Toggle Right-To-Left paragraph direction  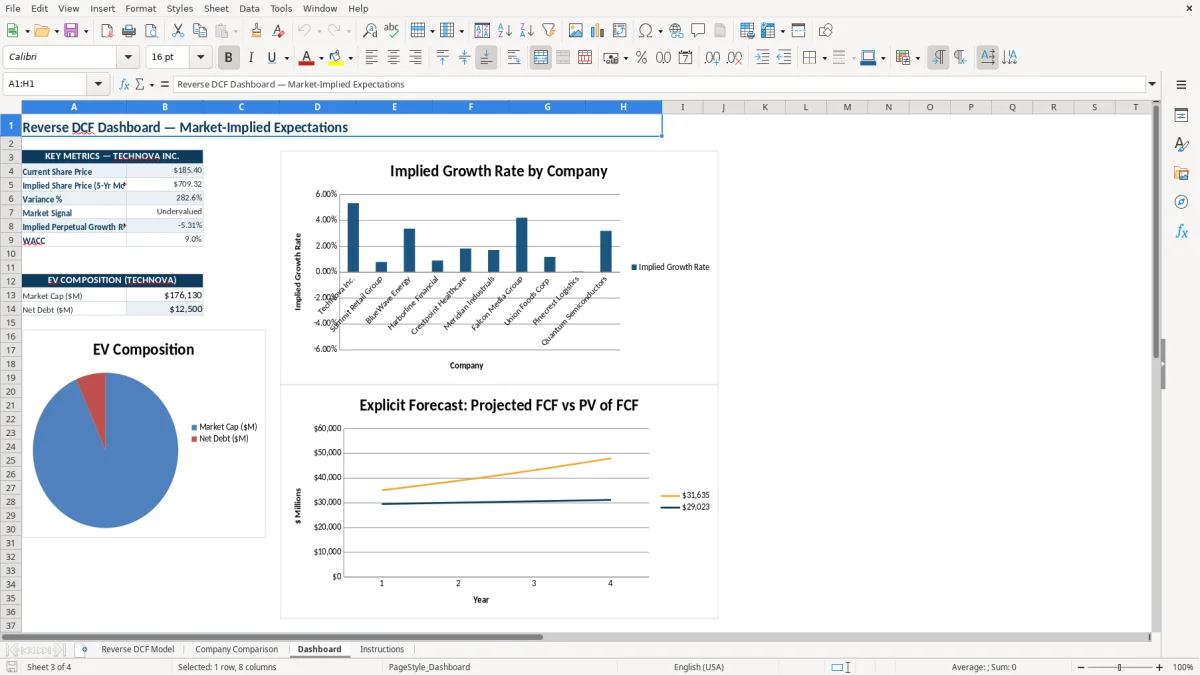click(960, 58)
